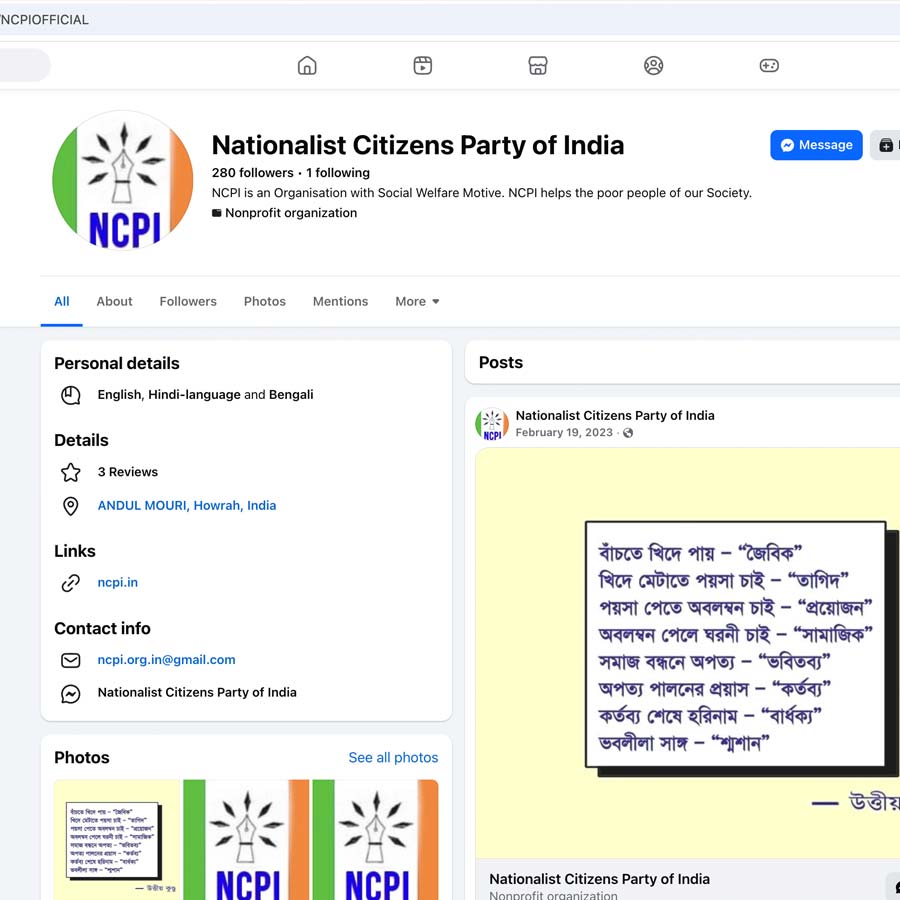Click the February 19, 2023 post date
Viewport: 900px width, 900px height.
tap(564, 432)
